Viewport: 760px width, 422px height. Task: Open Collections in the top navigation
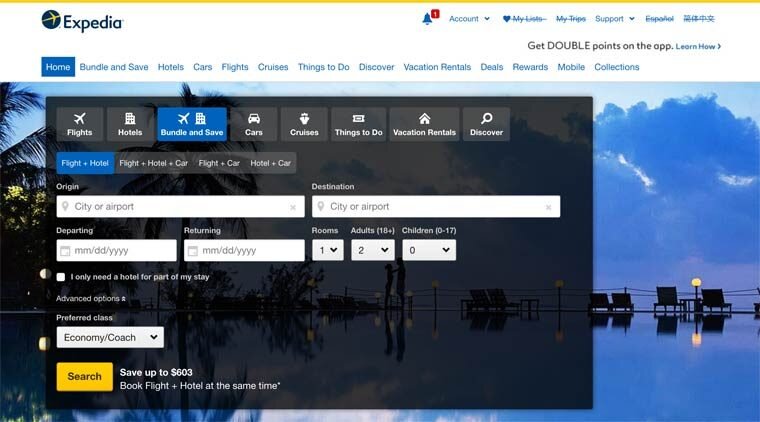click(x=617, y=67)
